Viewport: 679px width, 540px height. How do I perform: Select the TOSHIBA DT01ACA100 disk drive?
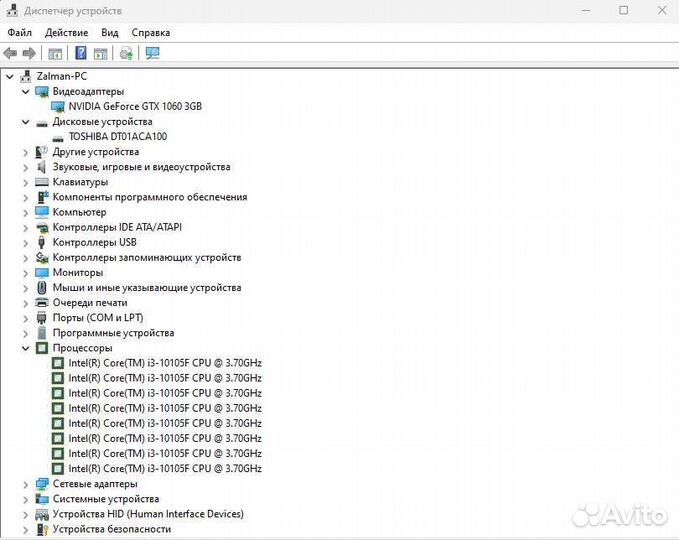(x=117, y=137)
